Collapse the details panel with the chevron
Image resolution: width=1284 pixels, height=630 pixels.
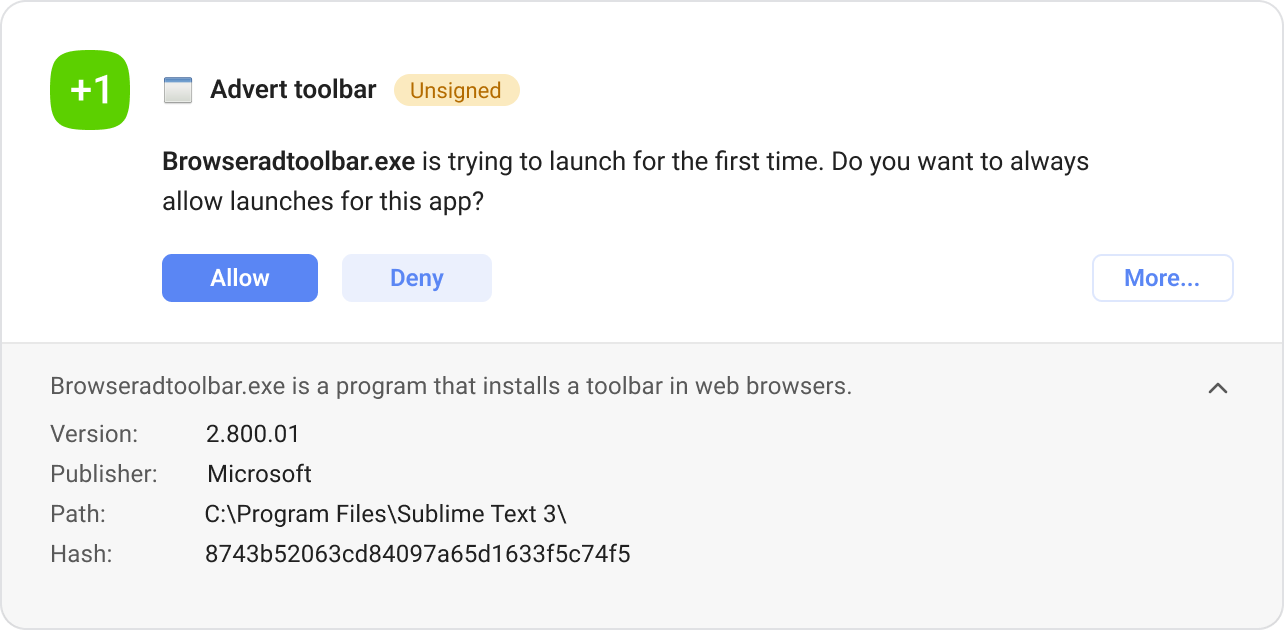click(1217, 388)
